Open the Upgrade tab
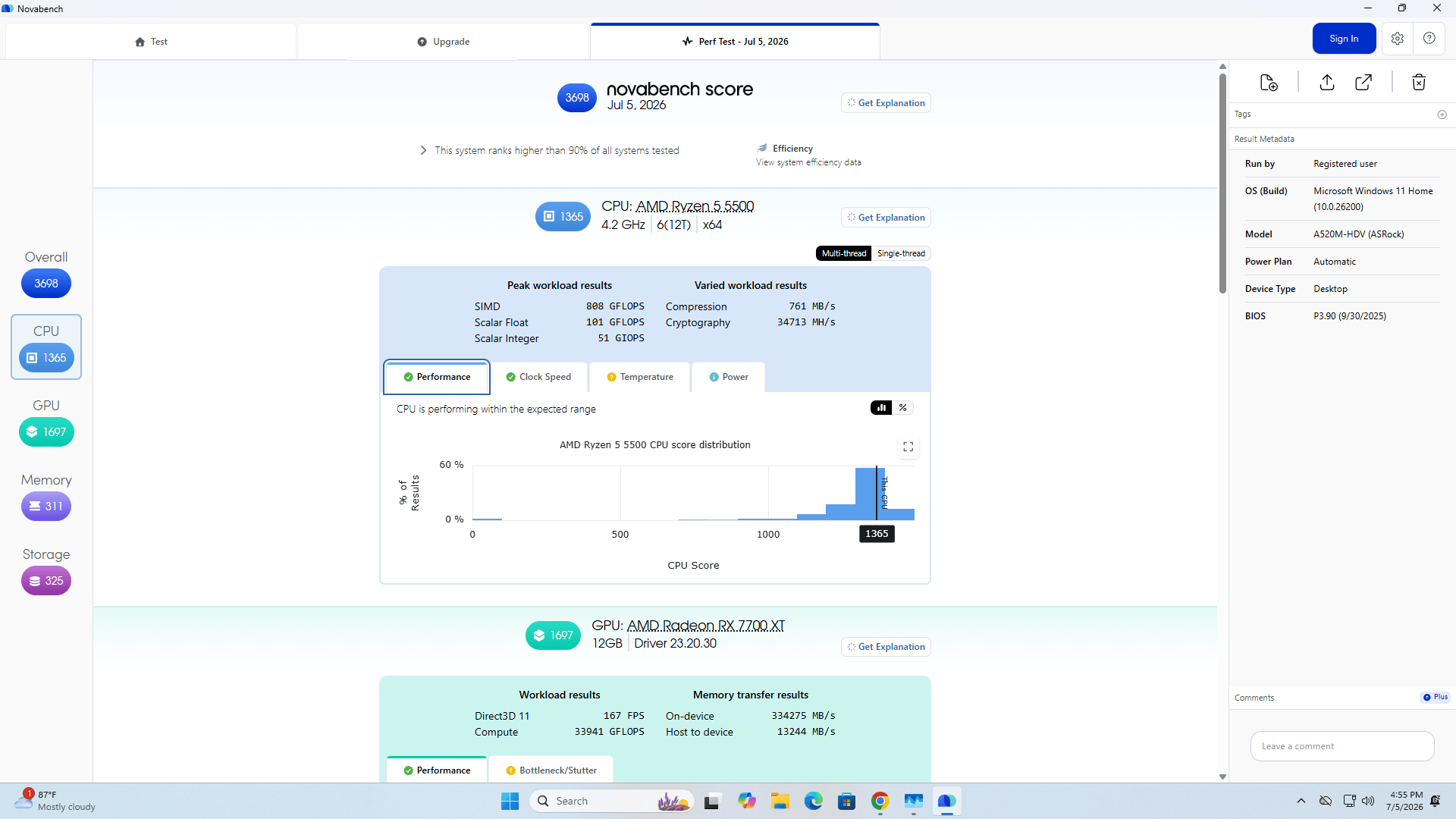 point(444,42)
